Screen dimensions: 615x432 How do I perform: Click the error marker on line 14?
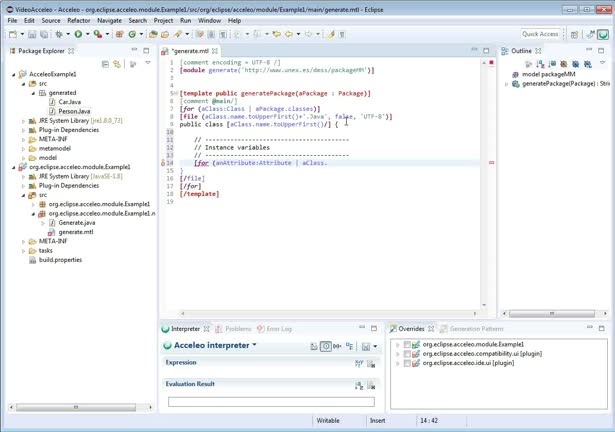pyautogui.click(x=163, y=163)
